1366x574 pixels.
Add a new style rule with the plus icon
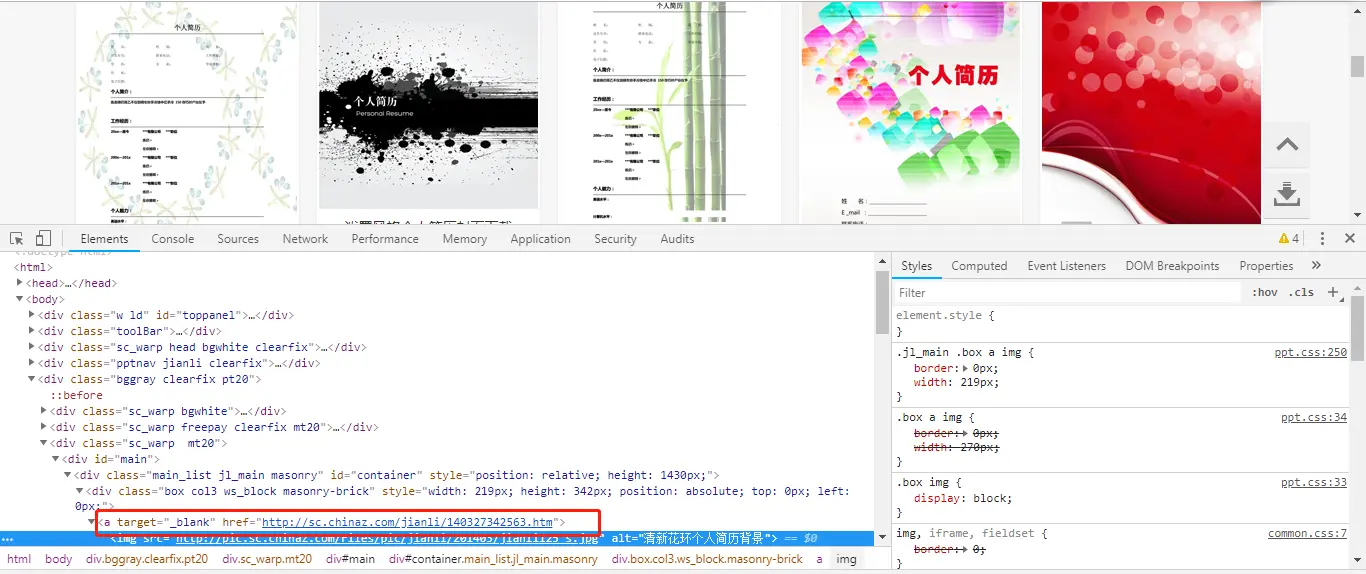point(1333,293)
